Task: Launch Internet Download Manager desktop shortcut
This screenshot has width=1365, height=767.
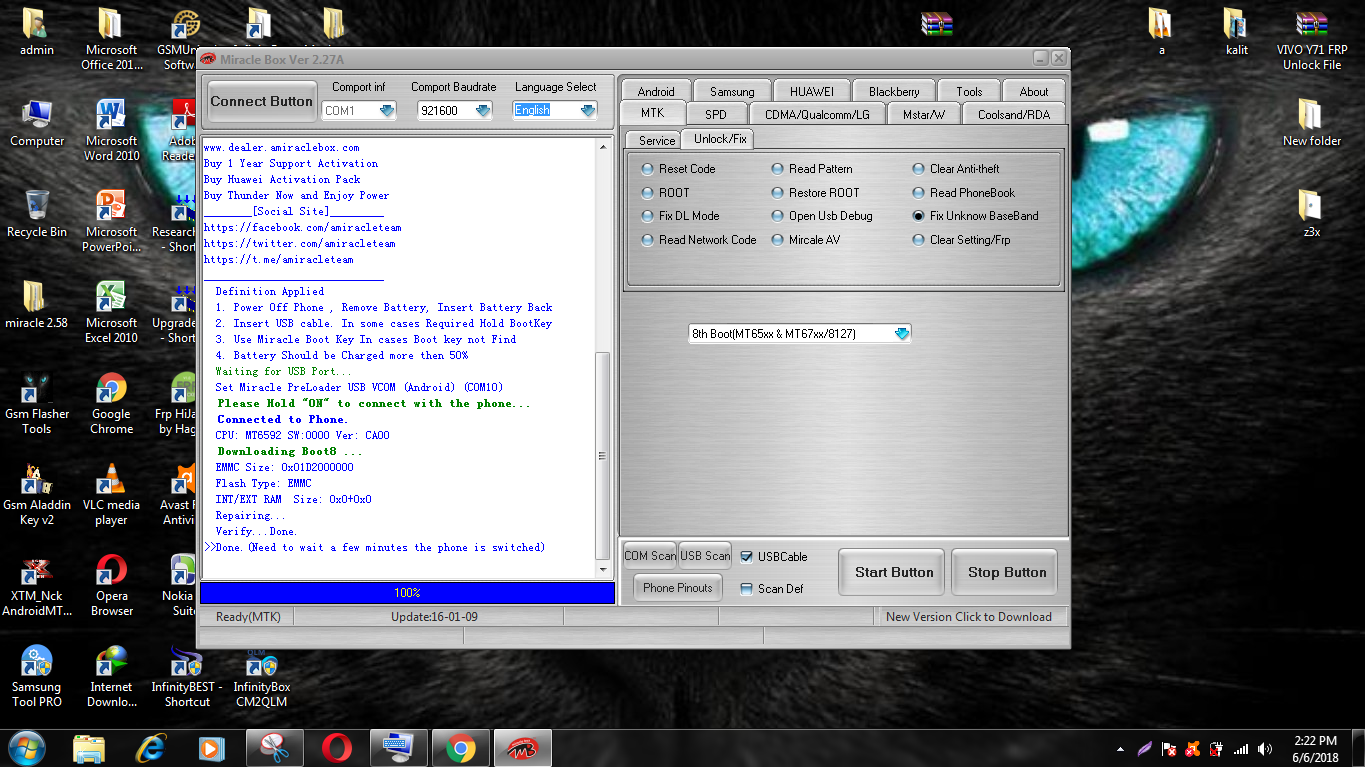Action: tap(111, 676)
